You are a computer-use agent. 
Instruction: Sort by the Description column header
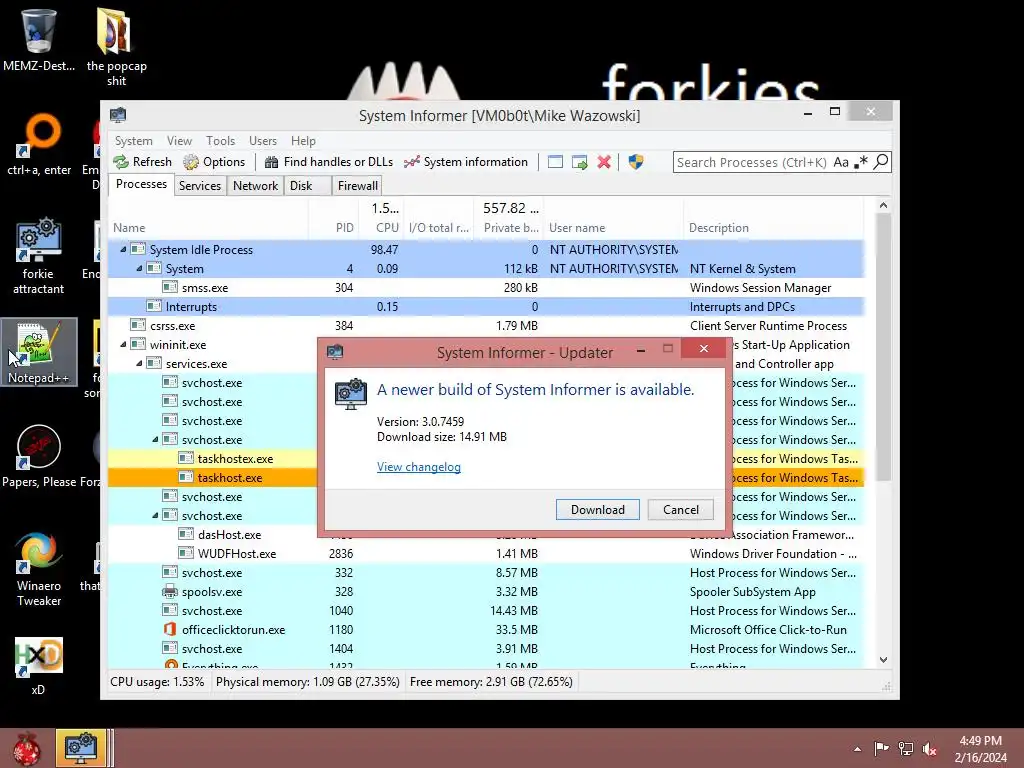click(x=773, y=228)
